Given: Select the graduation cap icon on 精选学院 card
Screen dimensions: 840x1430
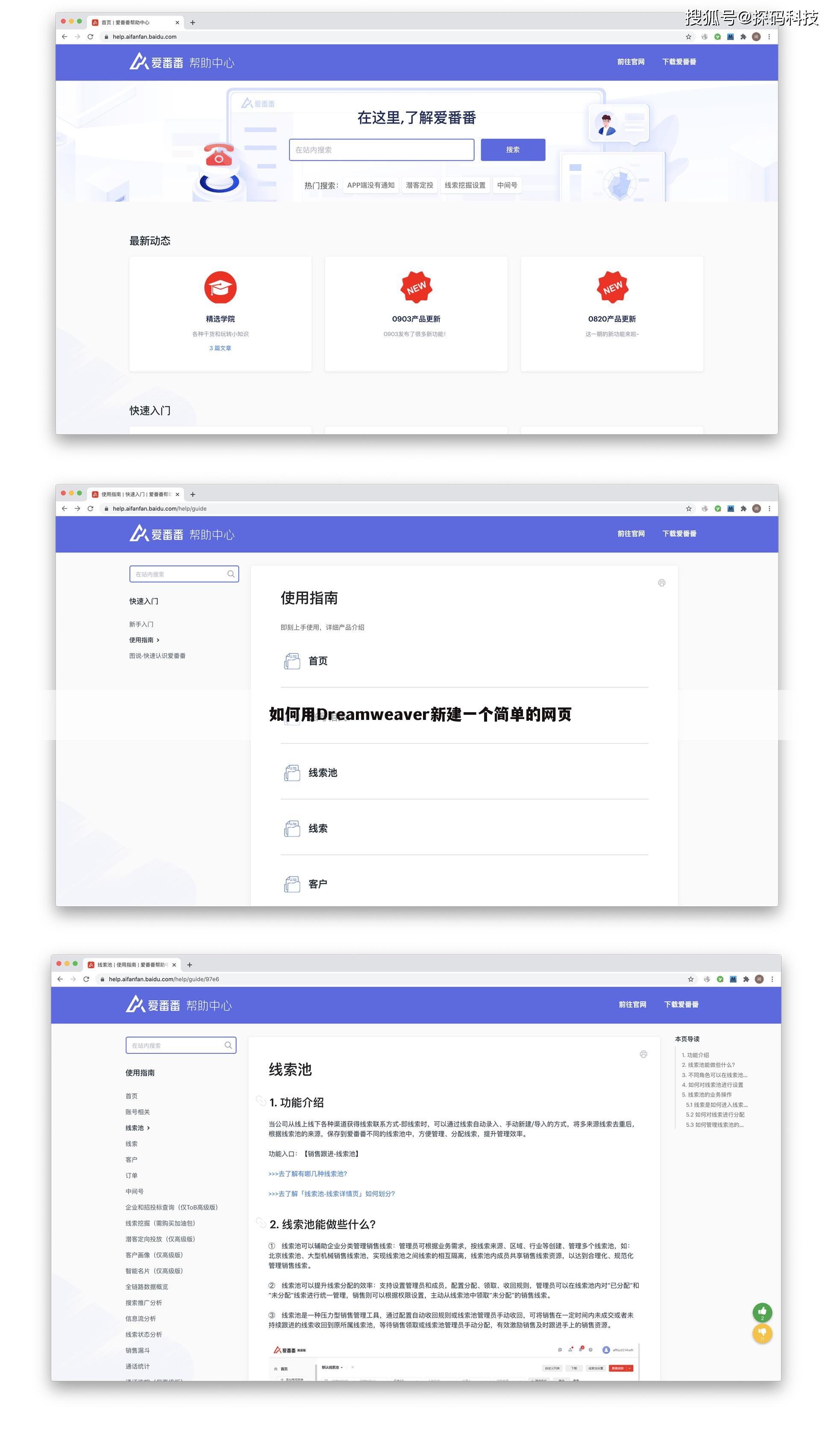Looking at the screenshot, I should click(220, 288).
